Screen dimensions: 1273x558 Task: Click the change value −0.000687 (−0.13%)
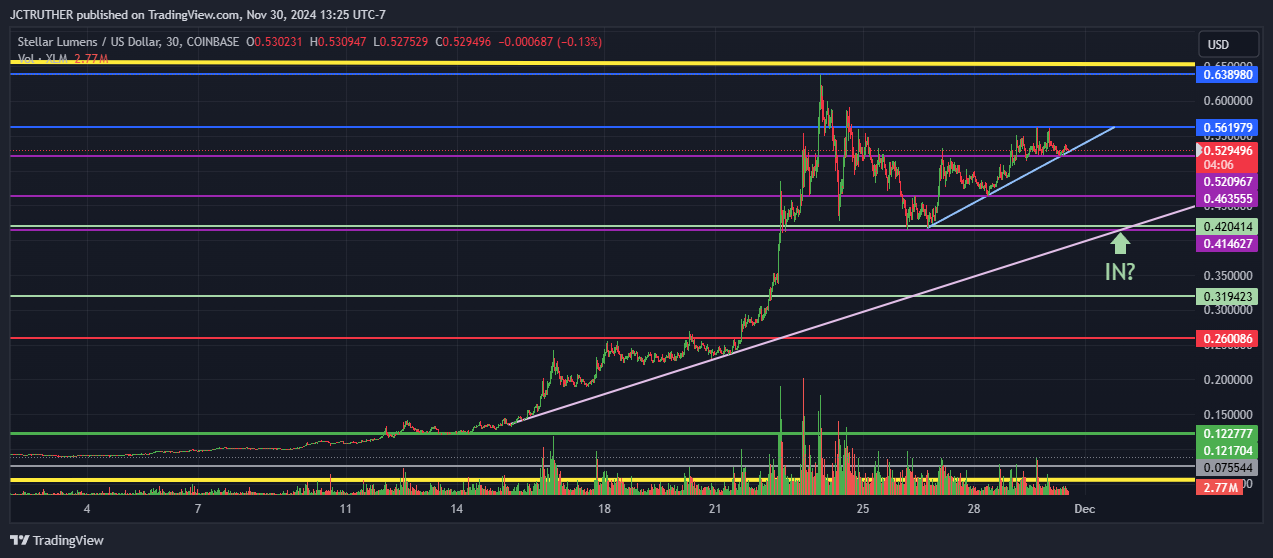(x=551, y=42)
